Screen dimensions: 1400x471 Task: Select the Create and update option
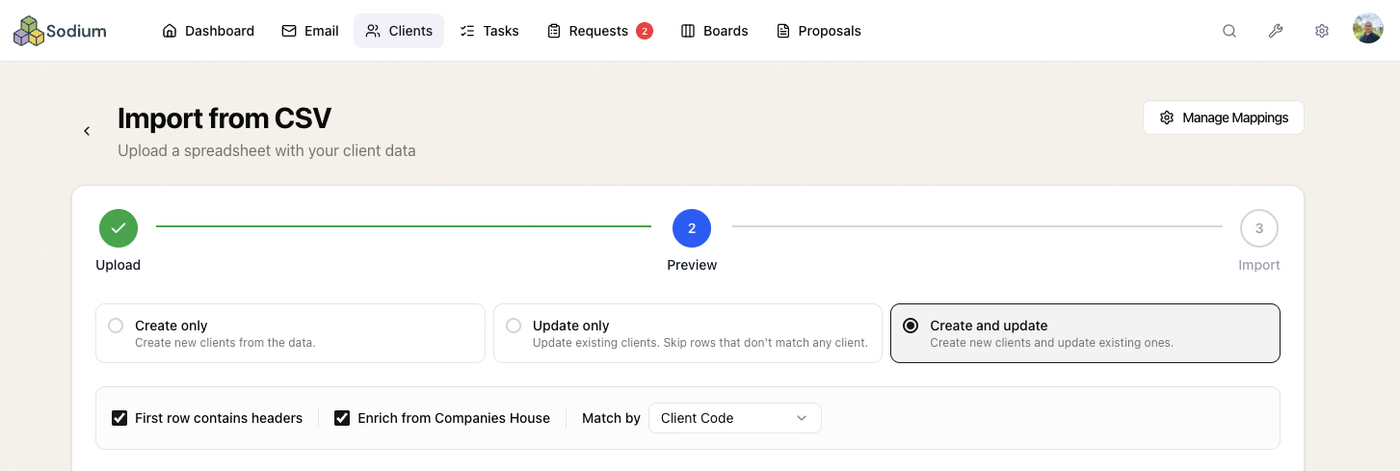coord(1085,333)
